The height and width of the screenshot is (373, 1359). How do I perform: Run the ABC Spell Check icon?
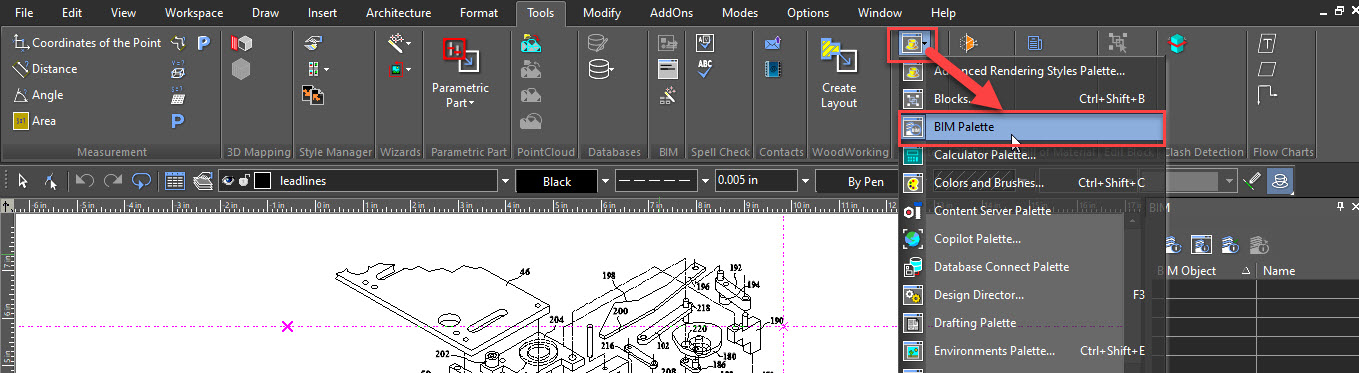[706, 69]
